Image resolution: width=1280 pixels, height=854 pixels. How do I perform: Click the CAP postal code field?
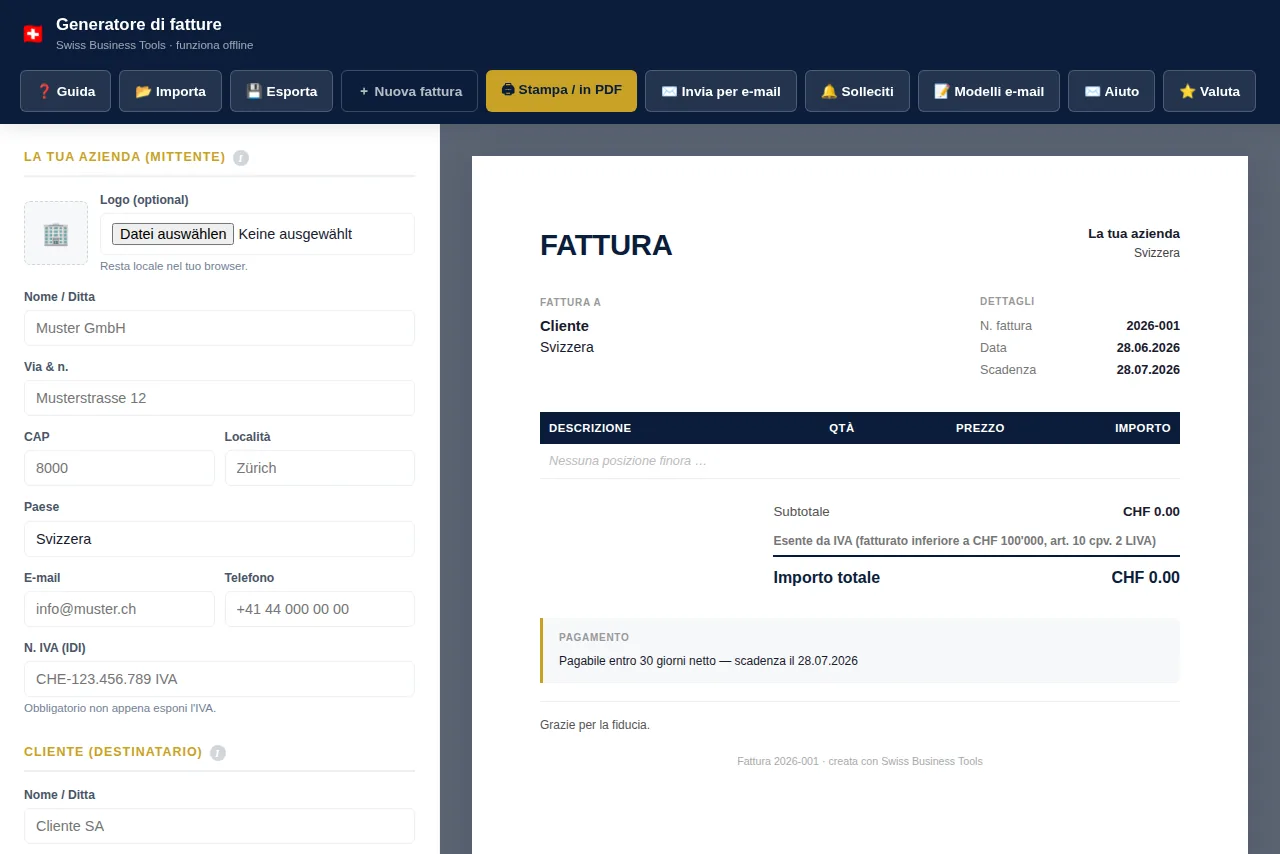point(119,468)
